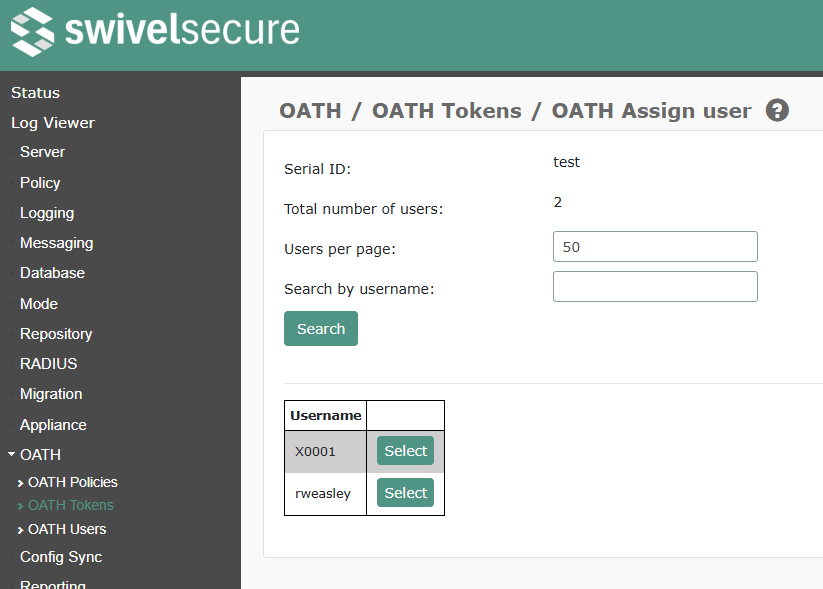Click the OATH Assign user page heading
823x589 pixels.
(x=651, y=111)
